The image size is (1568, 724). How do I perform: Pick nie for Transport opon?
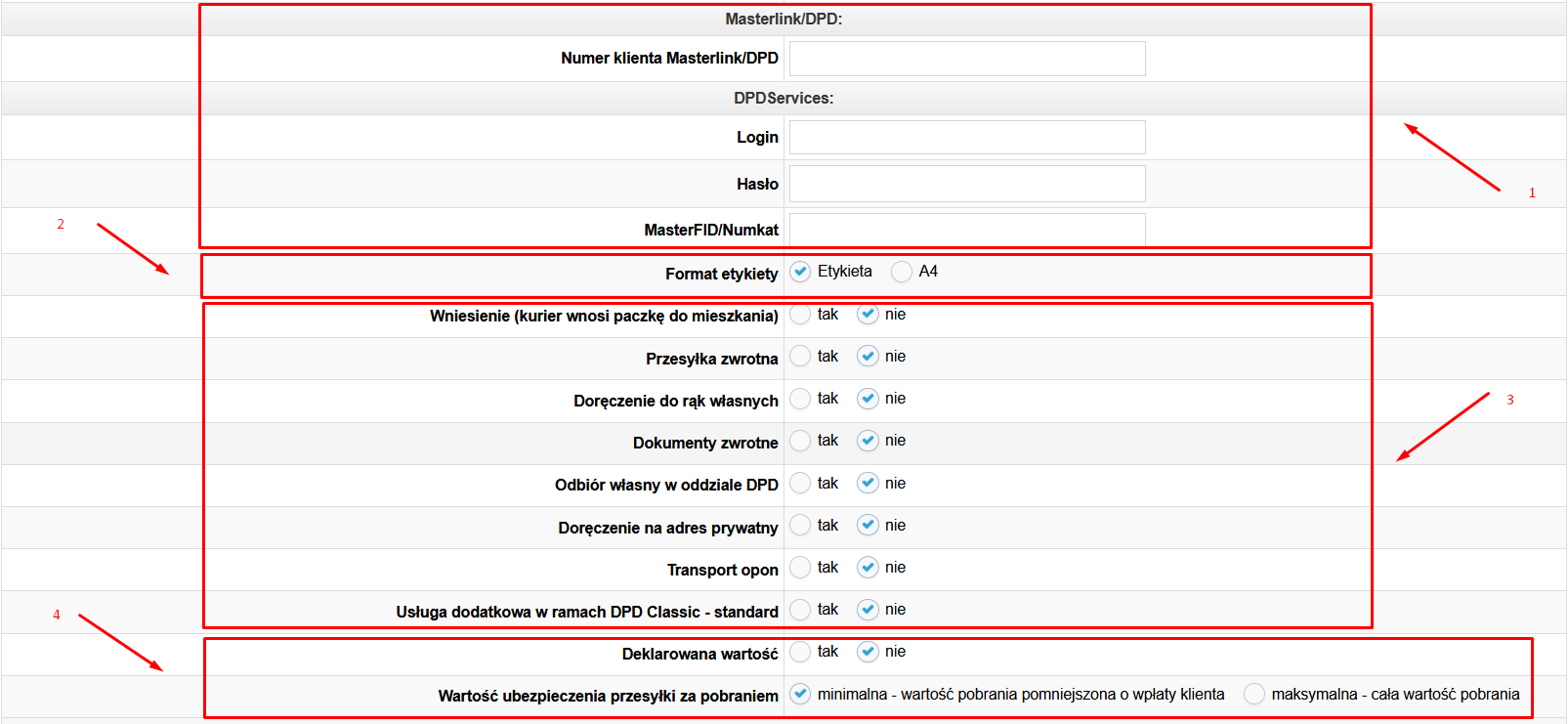click(868, 568)
